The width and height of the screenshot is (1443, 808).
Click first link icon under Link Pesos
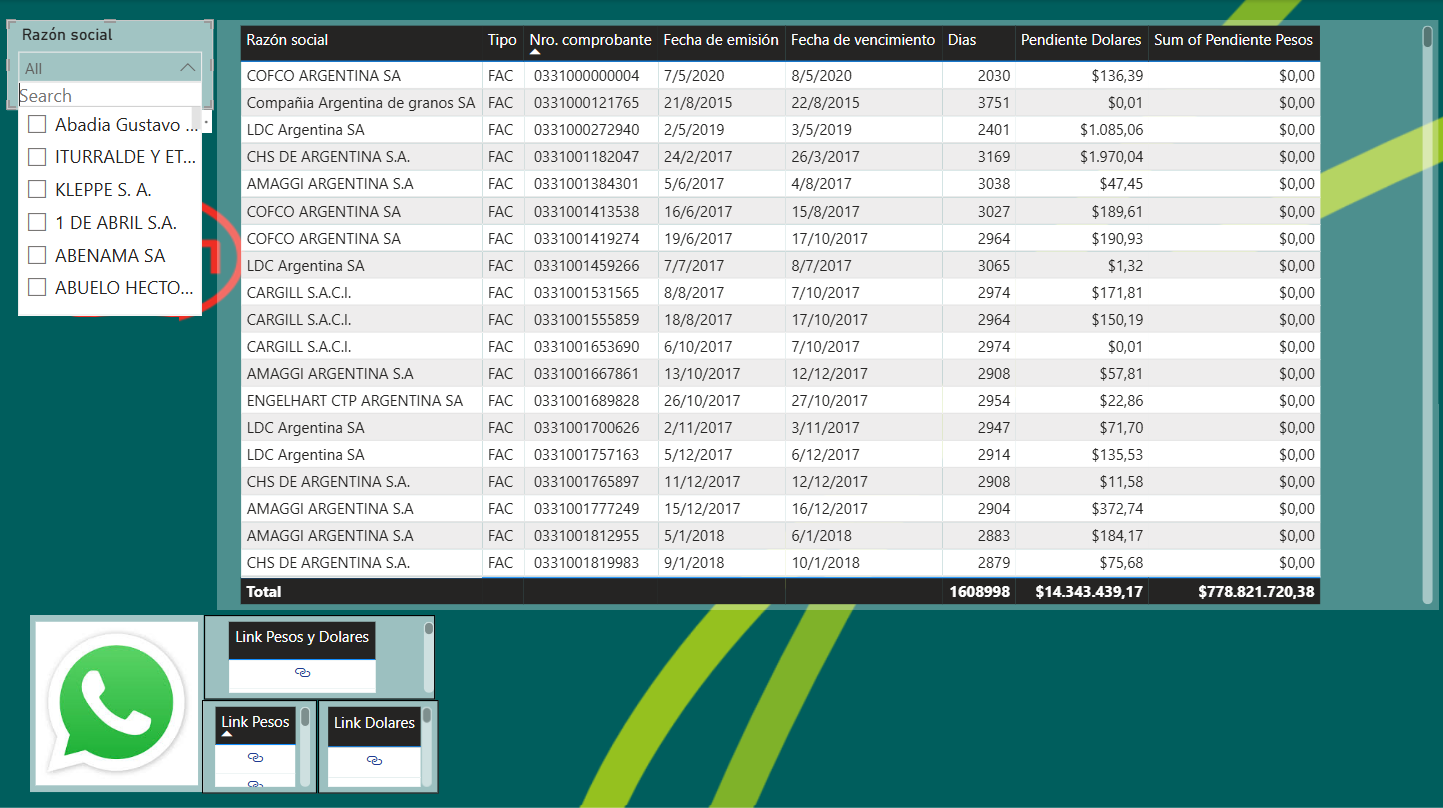(255, 759)
